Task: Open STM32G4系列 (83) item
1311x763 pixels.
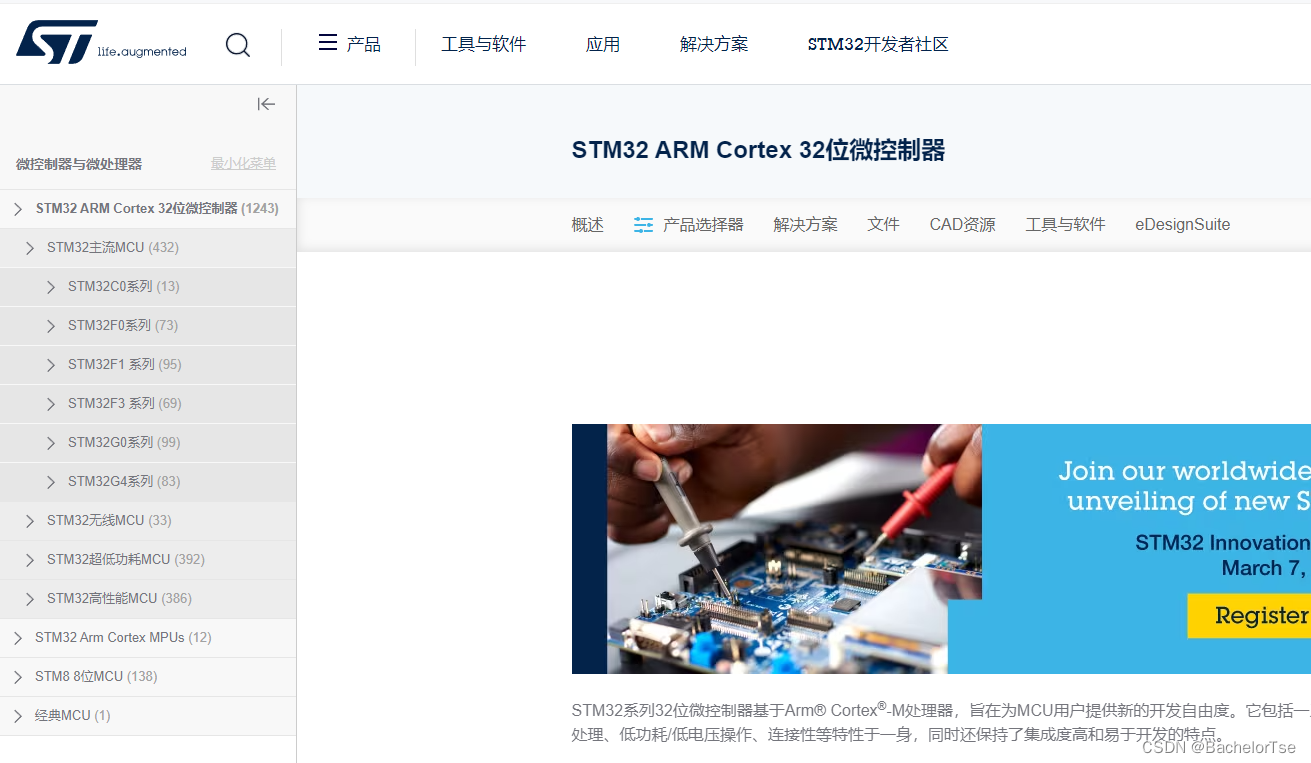Action: 124,481
